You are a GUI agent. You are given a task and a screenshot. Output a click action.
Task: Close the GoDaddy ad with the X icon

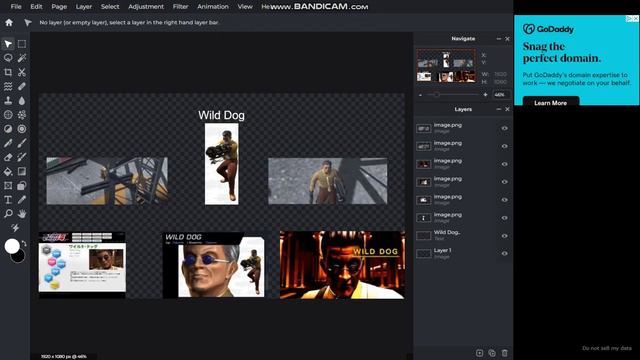636,18
